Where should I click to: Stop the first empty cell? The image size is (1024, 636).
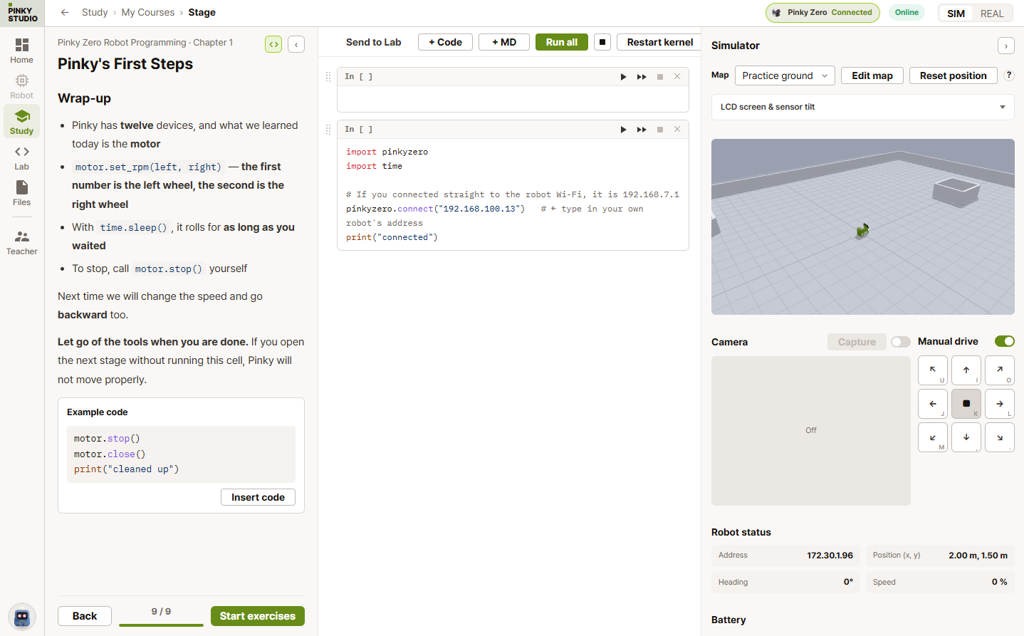click(660, 76)
